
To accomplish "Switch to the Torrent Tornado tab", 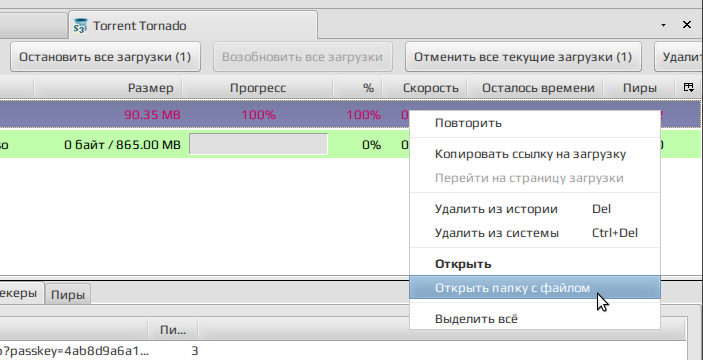I will point(193,25).
